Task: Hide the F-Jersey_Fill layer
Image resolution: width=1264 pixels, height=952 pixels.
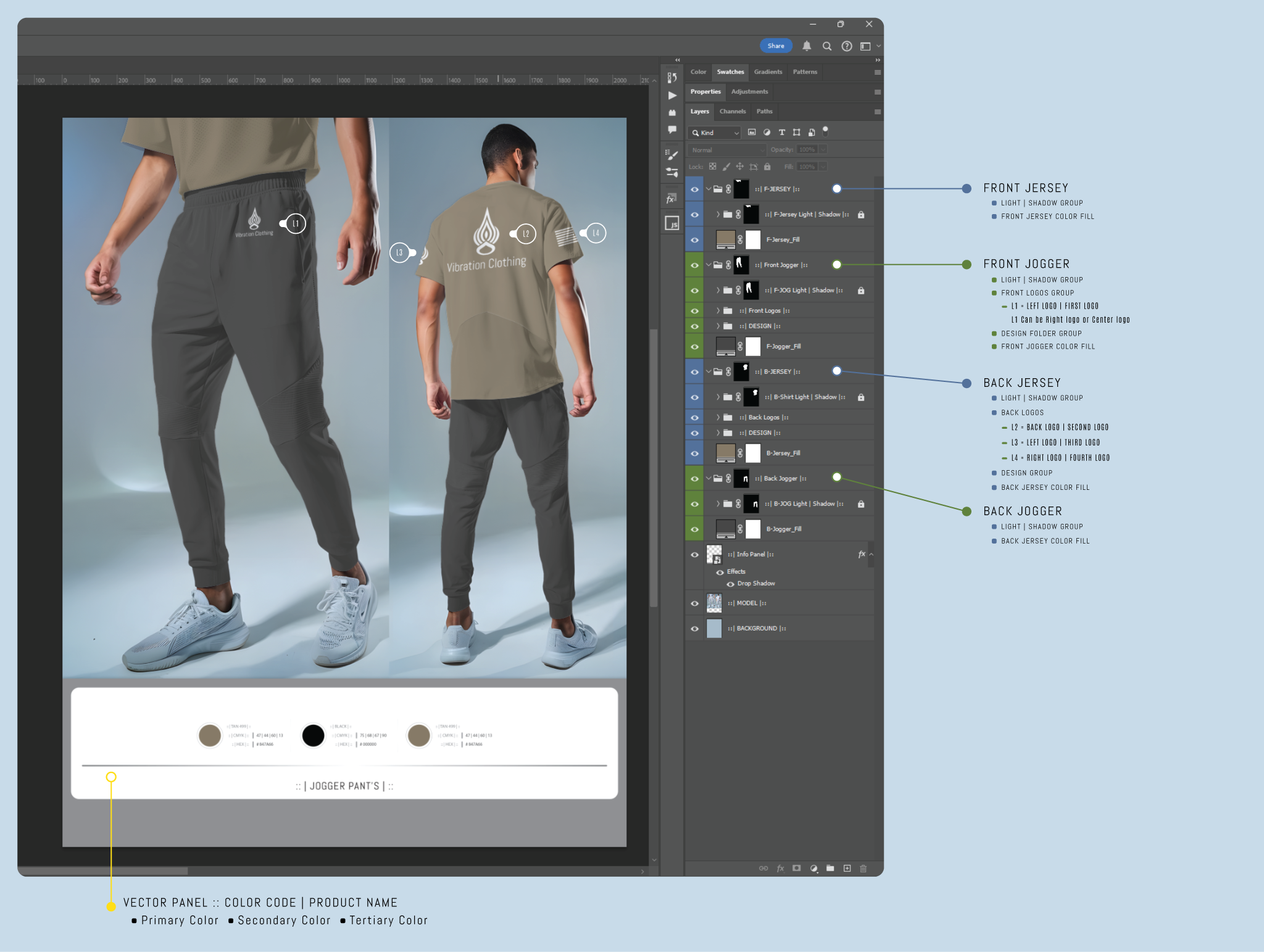Action: pyautogui.click(x=694, y=240)
